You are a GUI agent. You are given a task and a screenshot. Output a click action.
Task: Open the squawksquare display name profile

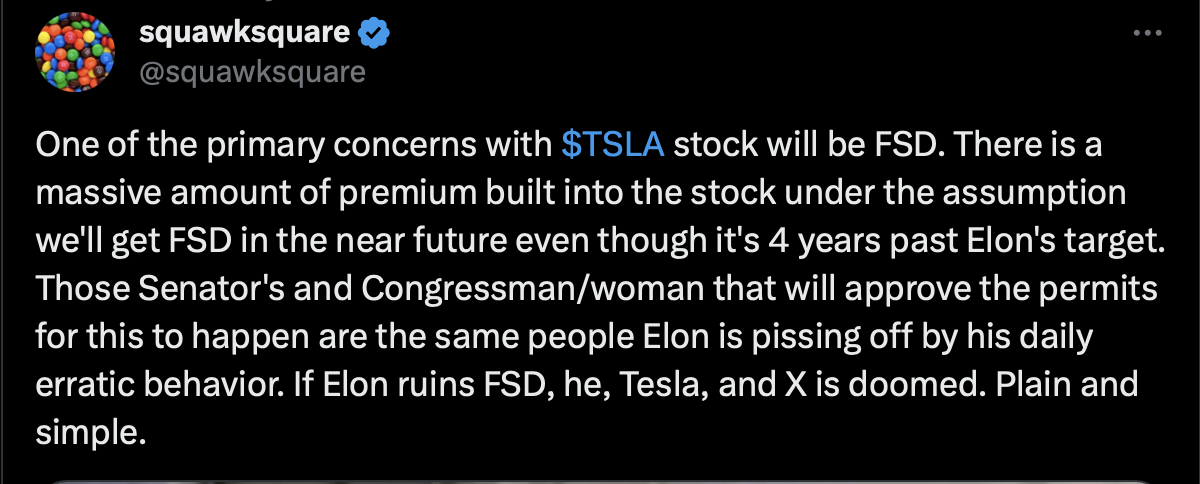point(245,33)
